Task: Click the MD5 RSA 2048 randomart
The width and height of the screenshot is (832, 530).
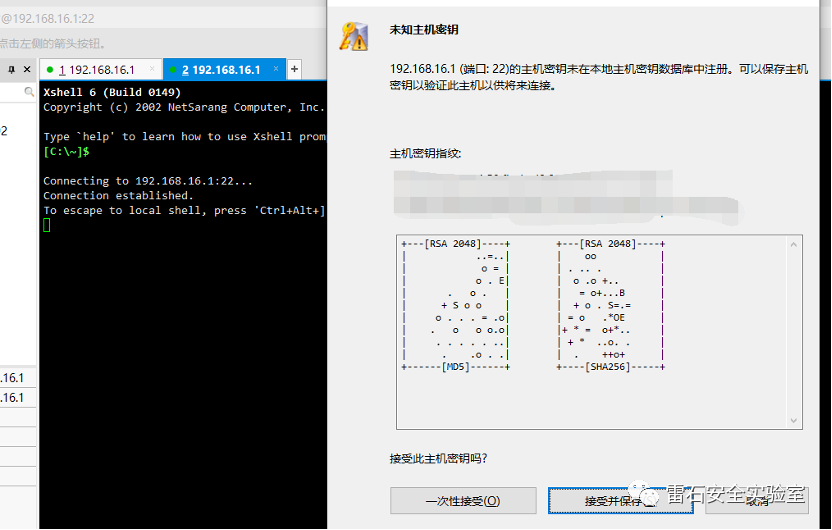Action: tap(455, 305)
